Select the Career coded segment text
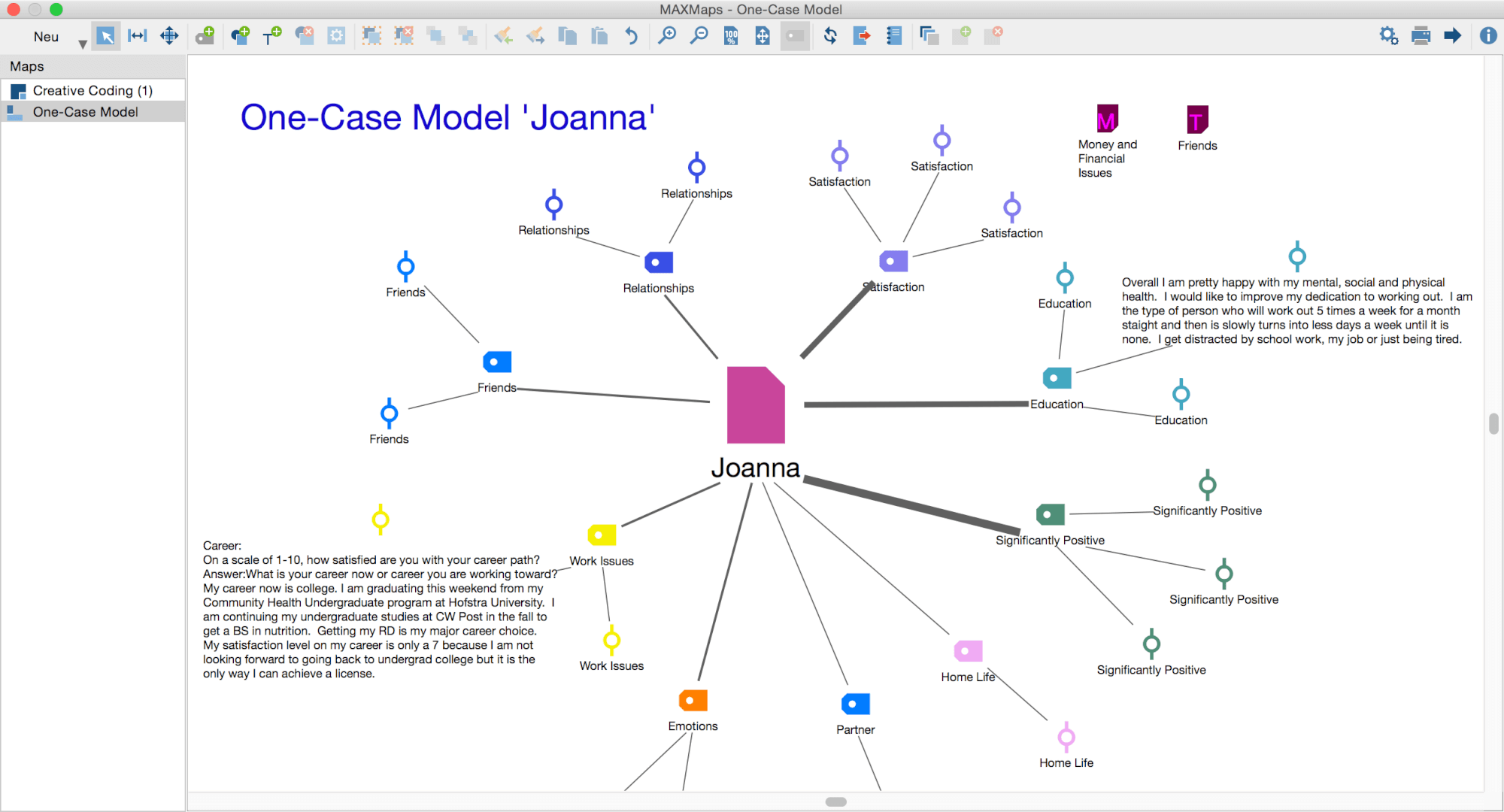 pyautogui.click(x=380, y=610)
